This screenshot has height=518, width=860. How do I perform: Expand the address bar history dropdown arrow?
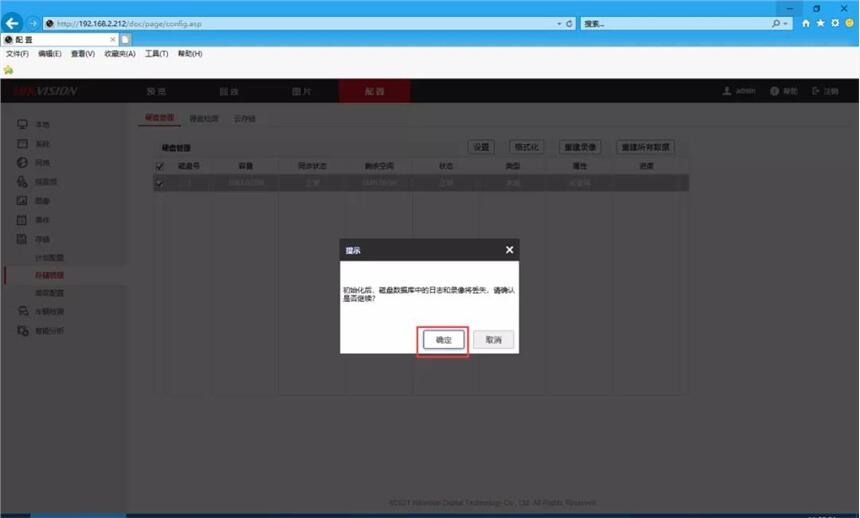point(559,23)
